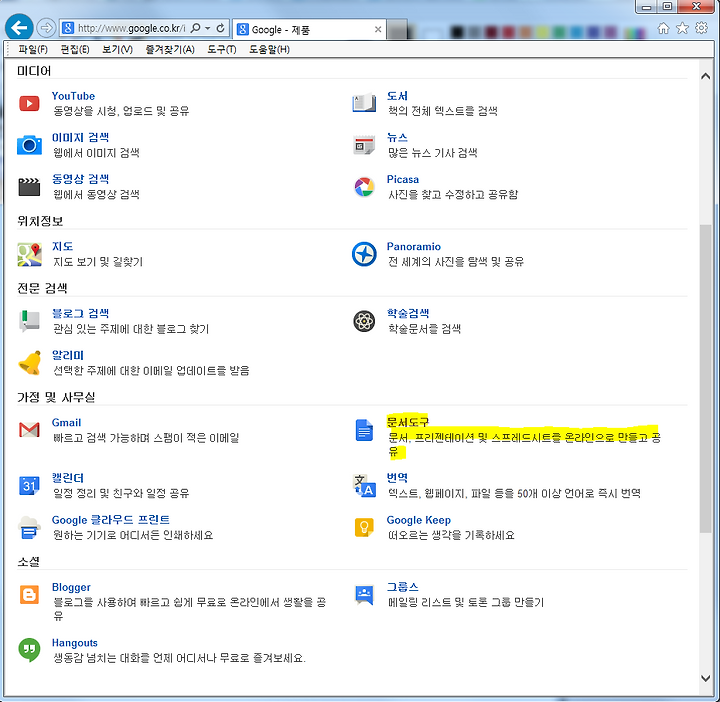720x702 pixels.
Task: Follow the 동영상 검색 link
Action: pos(80,179)
